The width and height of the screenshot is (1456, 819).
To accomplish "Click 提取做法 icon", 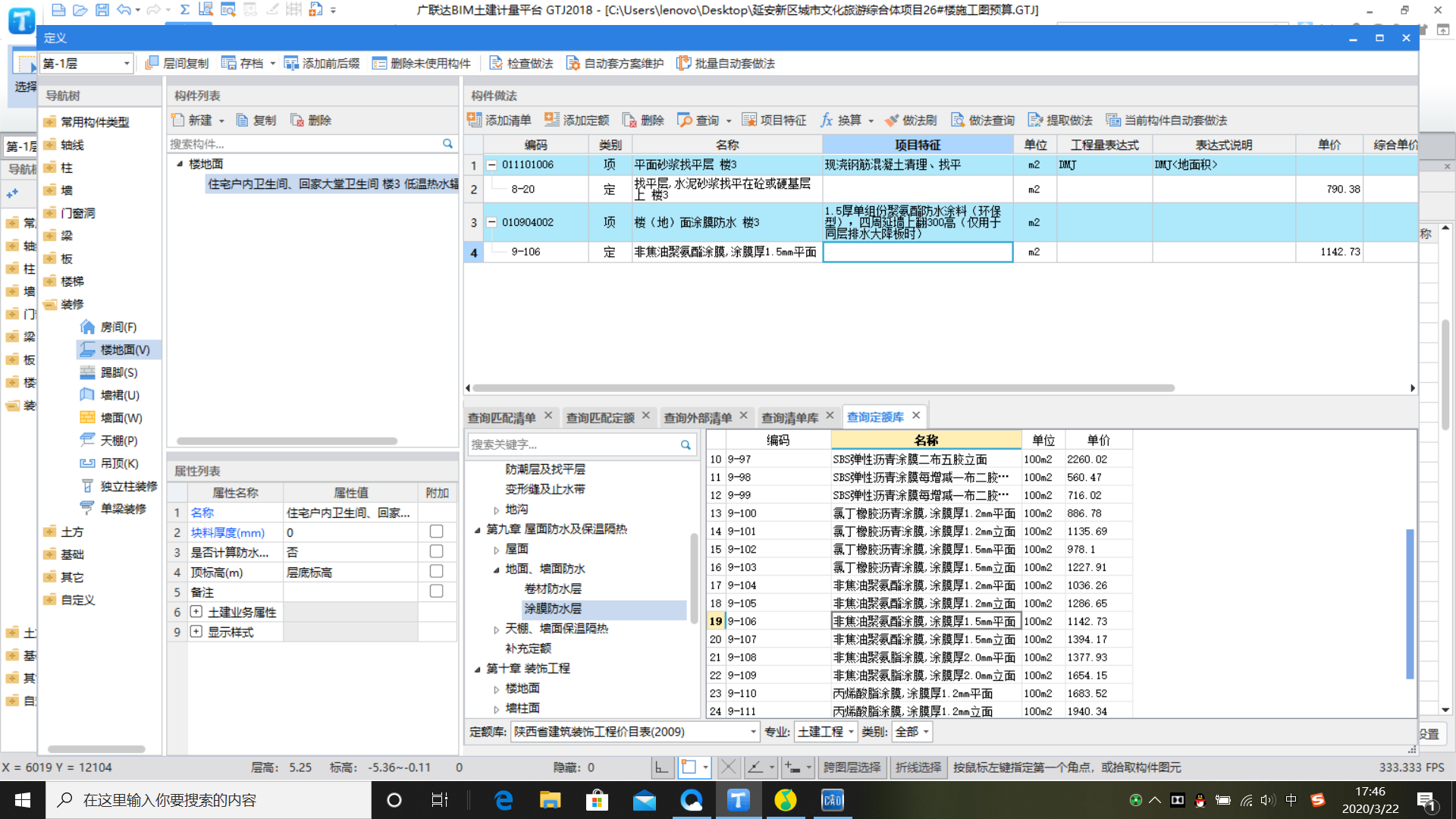I will (1035, 120).
